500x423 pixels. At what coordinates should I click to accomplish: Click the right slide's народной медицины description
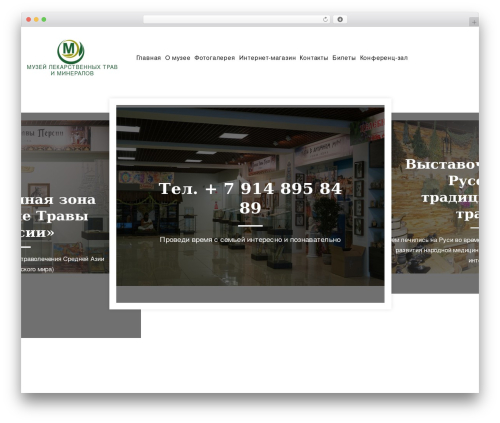[x=435, y=250]
